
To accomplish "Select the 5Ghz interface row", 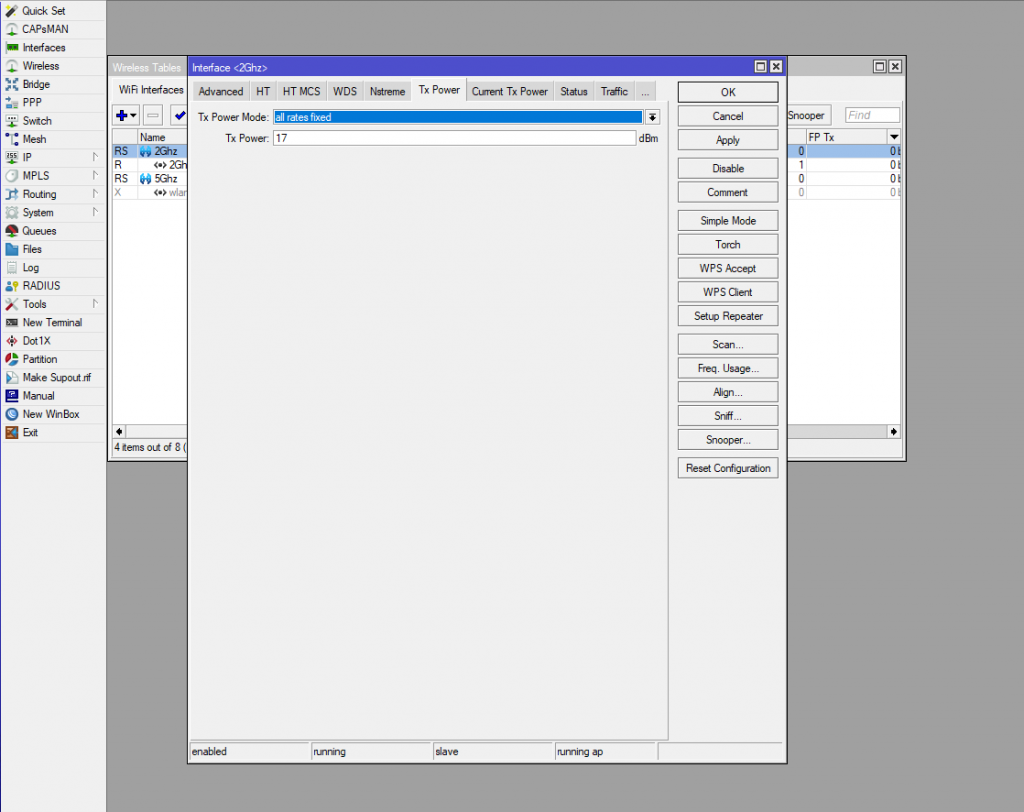I will pos(165,178).
